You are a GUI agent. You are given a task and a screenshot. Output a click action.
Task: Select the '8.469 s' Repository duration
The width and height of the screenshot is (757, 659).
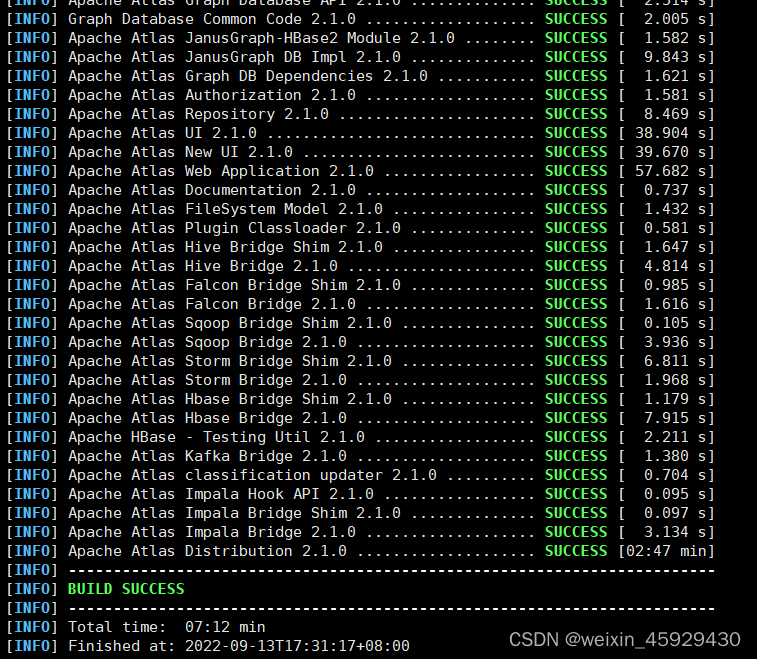point(675,114)
